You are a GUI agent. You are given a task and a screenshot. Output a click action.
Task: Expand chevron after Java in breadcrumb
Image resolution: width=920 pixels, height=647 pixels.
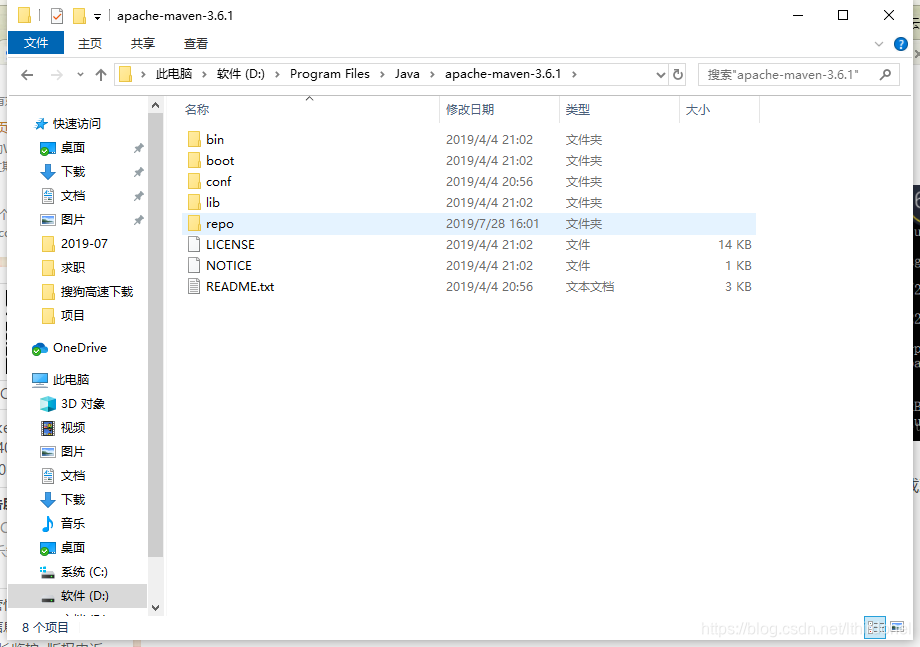click(x=432, y=74)
